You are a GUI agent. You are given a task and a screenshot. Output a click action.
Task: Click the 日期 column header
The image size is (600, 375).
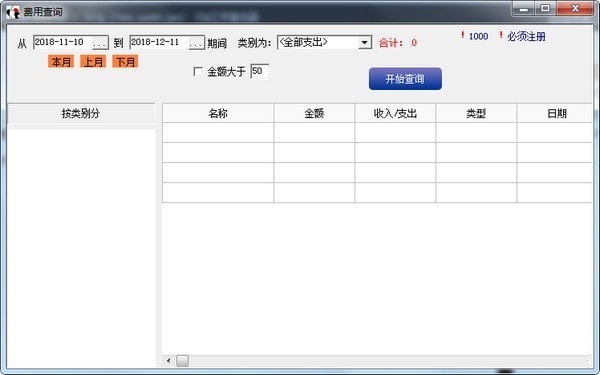coord(555,113)
